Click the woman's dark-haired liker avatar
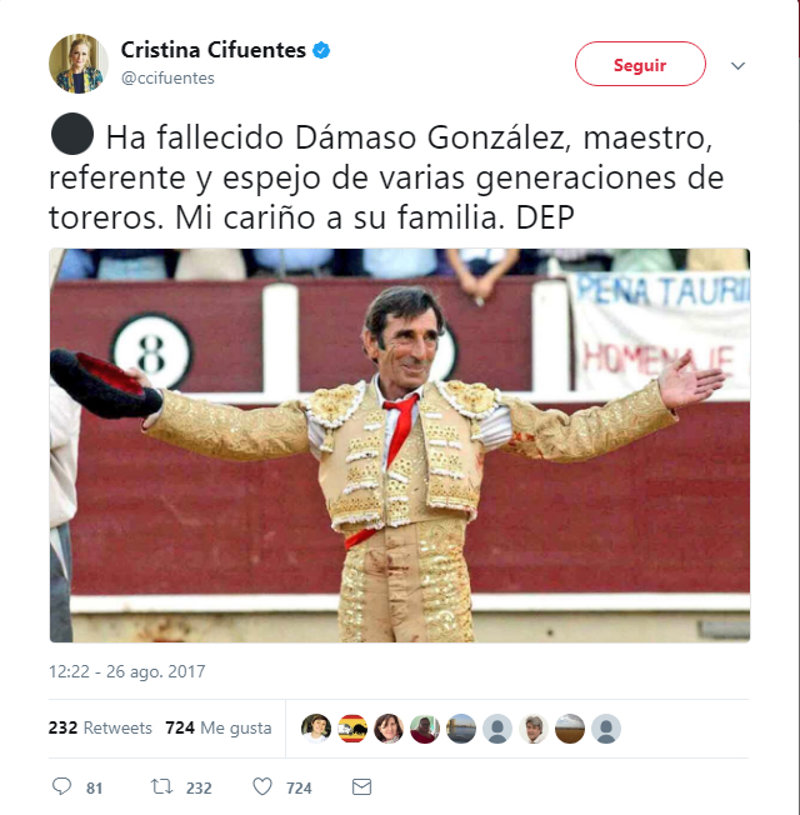The width and height of the screenshot is (800, 815). coord(389,729)
